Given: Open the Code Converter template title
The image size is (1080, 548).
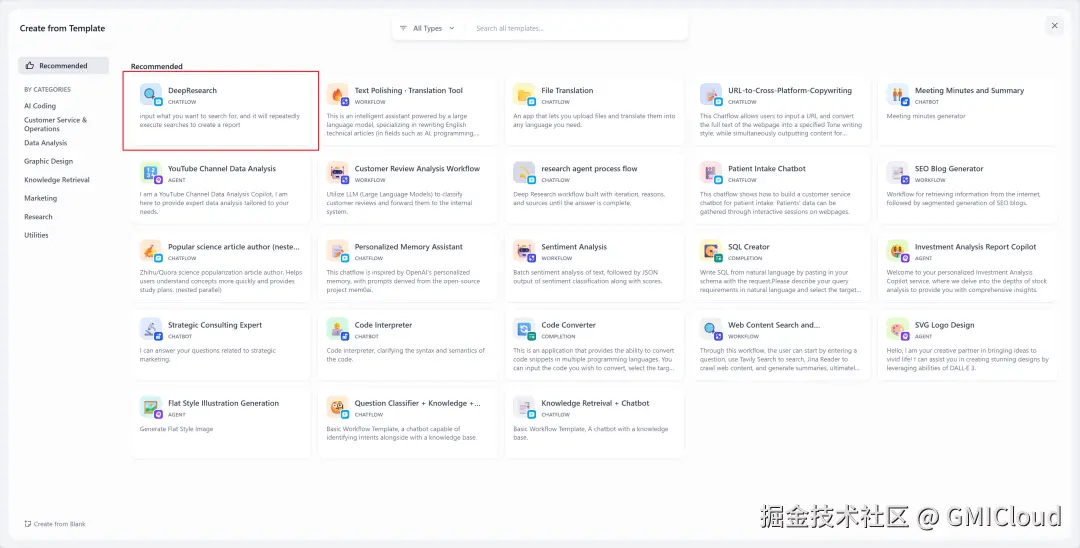Looking at the screenshot, I should tap(568, 325).
